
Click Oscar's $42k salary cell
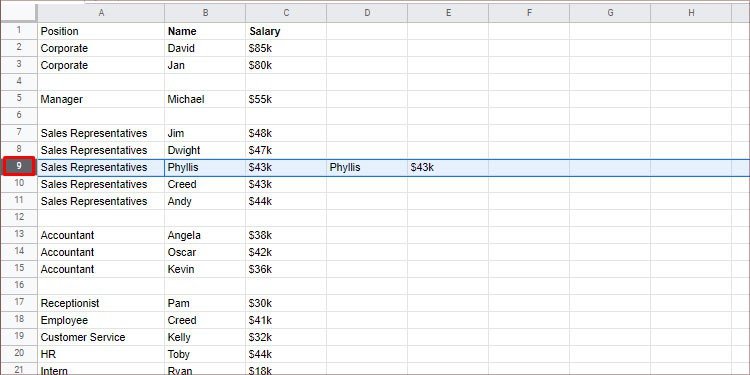coord(286,252)
